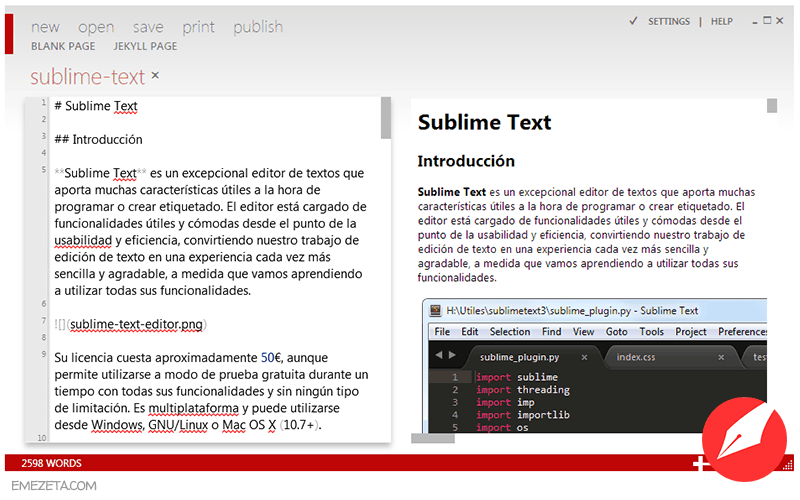Click the 'new' menu item
Screen dimensions: 800x500
tap(45, 27)
